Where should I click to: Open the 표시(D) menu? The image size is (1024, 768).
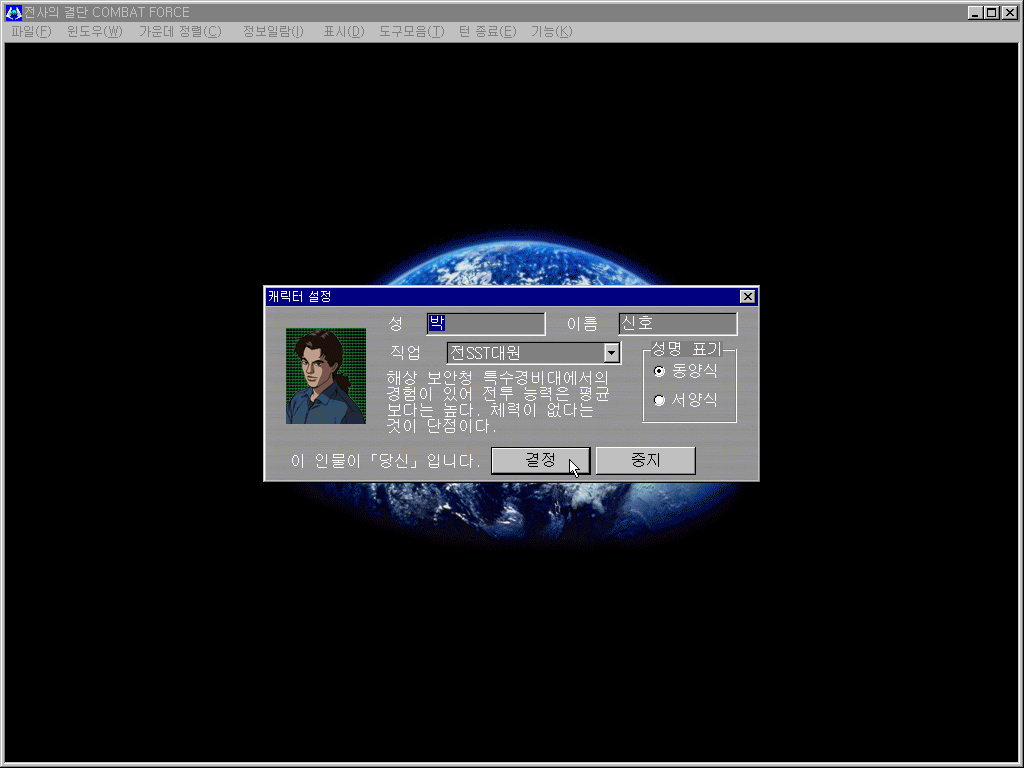(x=344, y=31)
